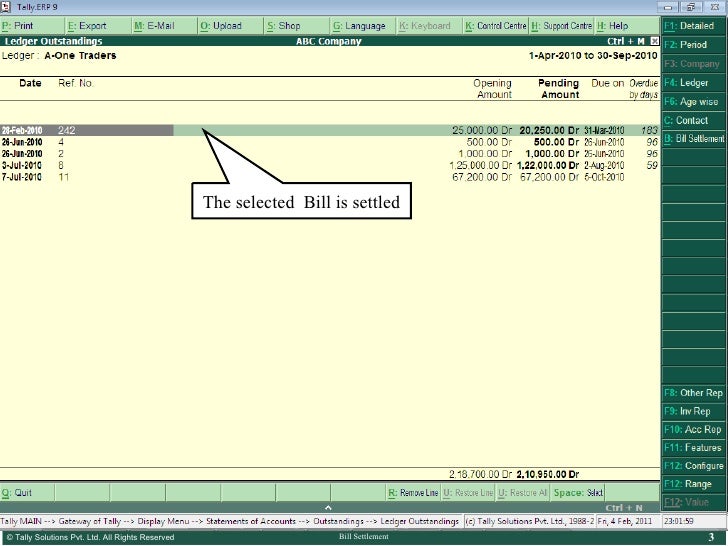This screenshot has width=728, height=546.
Task: Click the Due on column header
Action: tap(607, 83)
